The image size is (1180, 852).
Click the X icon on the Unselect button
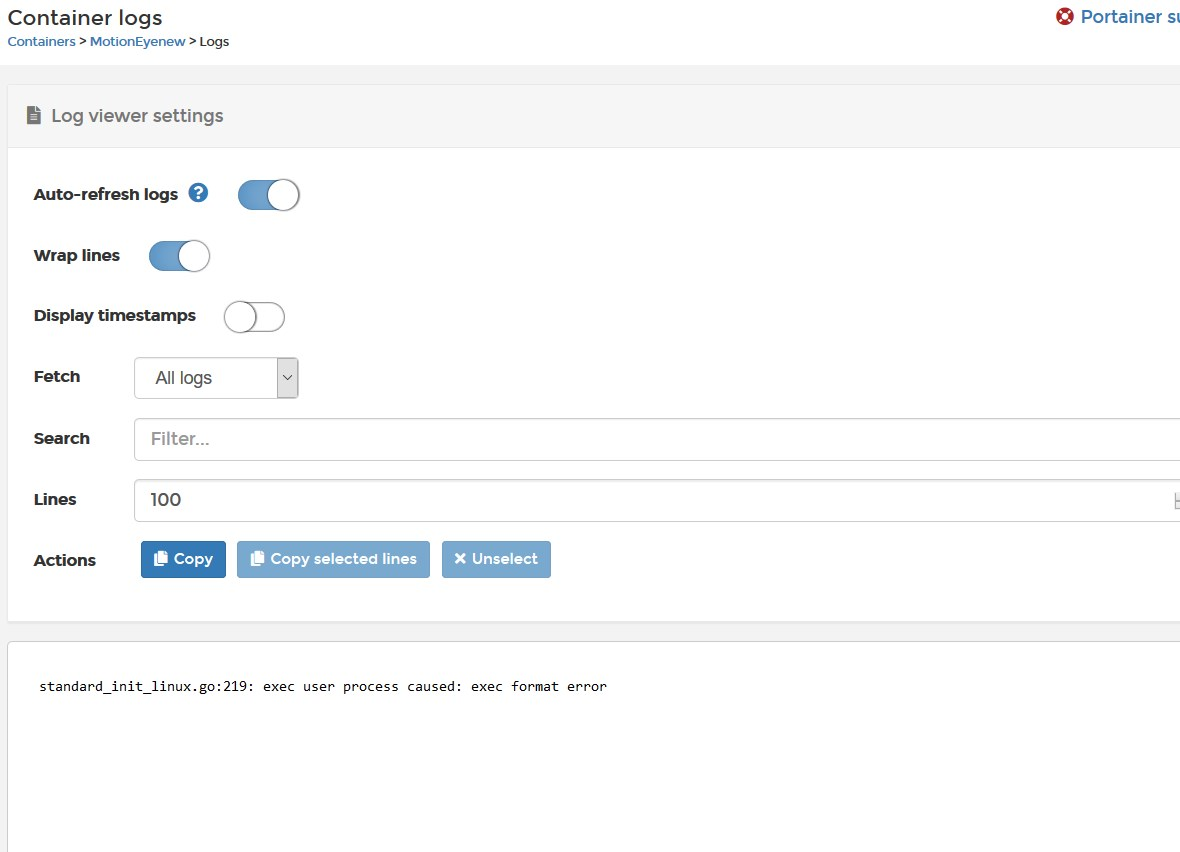pyautogui.click(x=458, y=559)
